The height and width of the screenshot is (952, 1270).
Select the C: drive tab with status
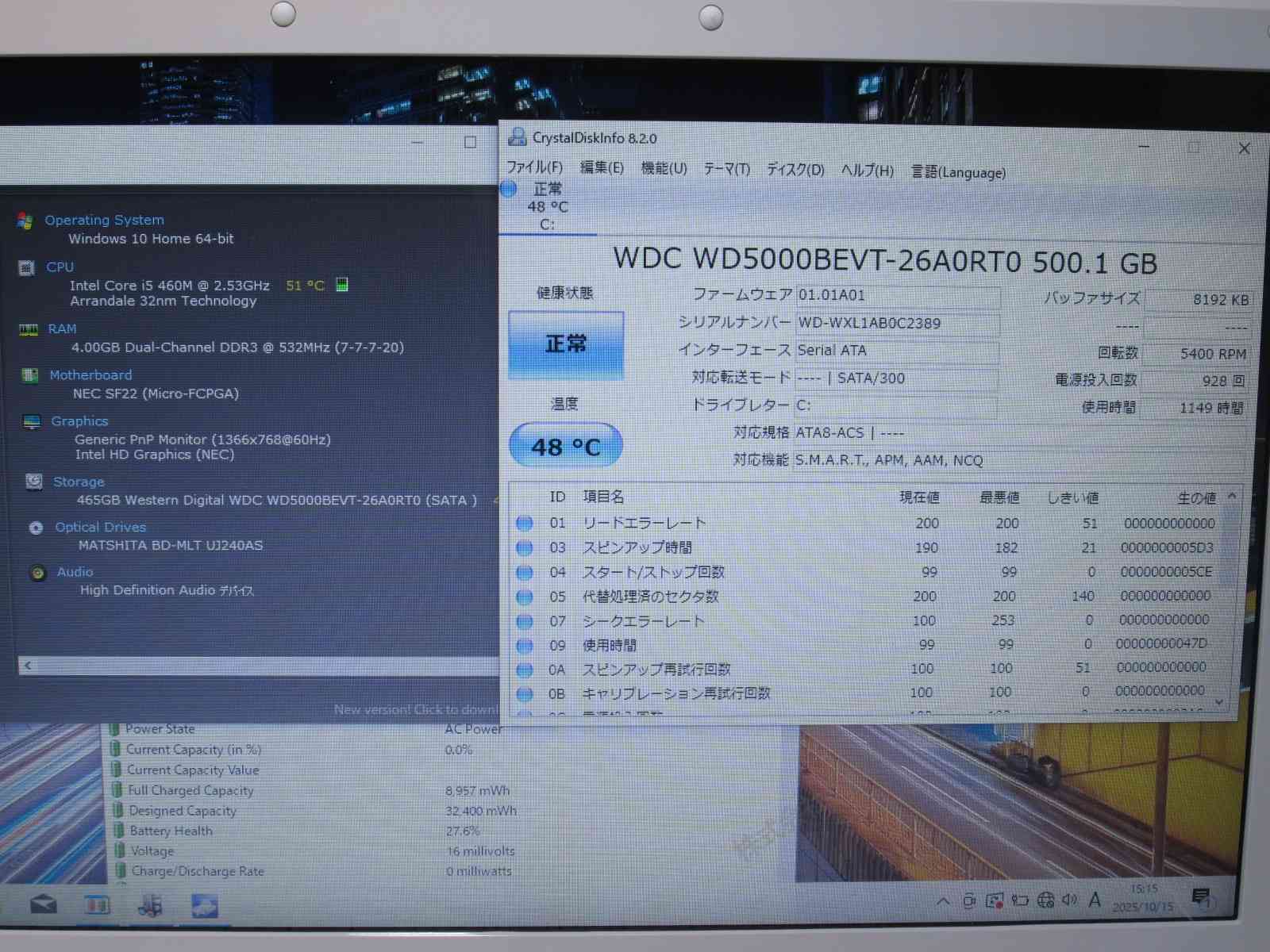[x=547, y=207]
